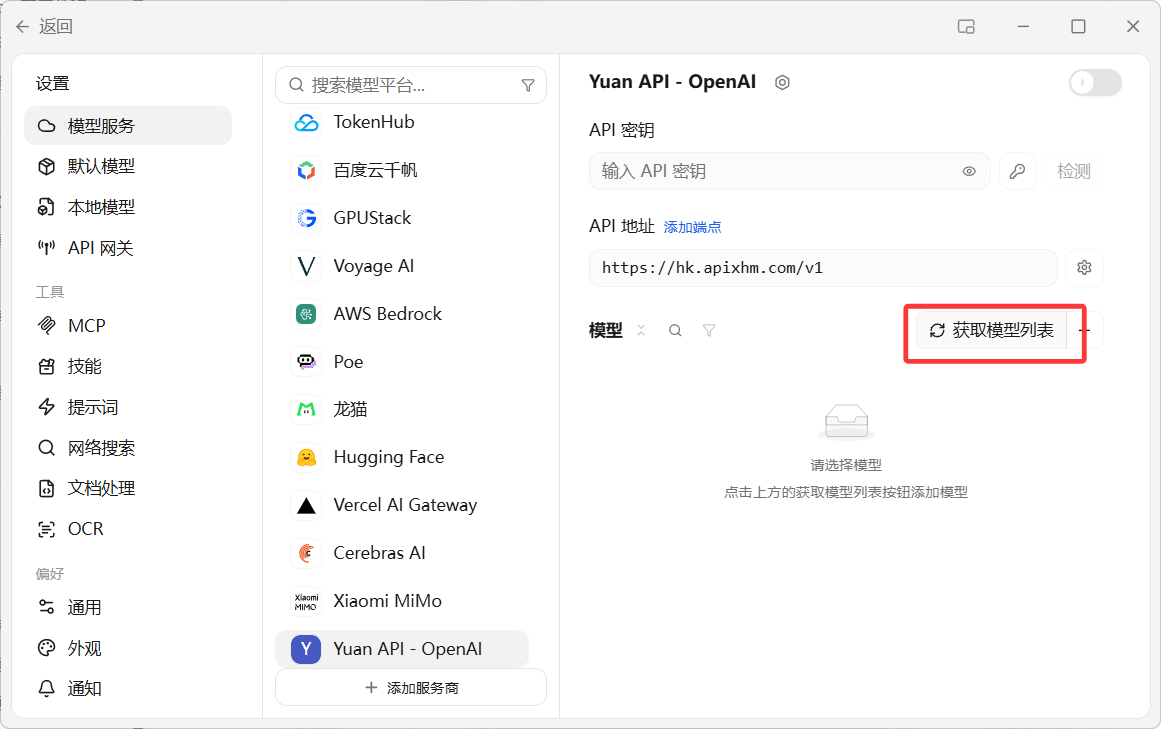Click the AWS Bedrock logo icon
The width and height of the screenshot is (1161, 729).
point(306,314)
